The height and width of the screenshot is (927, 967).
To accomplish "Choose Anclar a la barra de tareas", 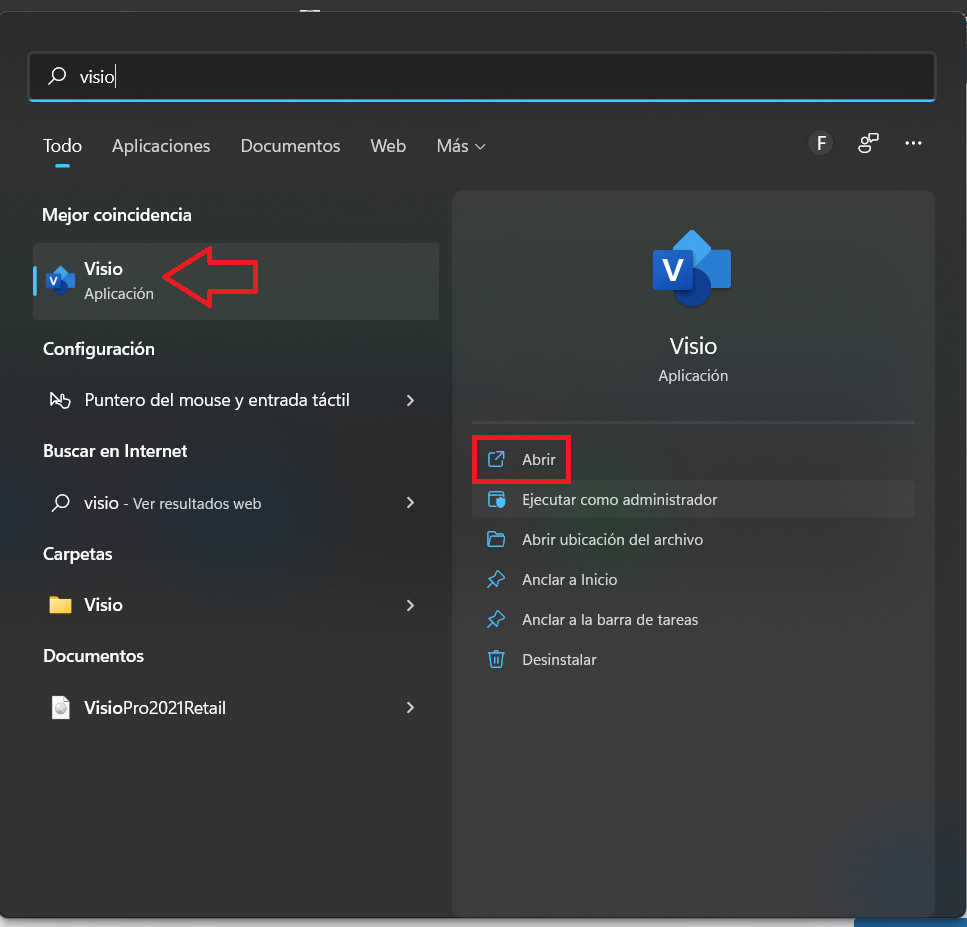I will [610, 620].
